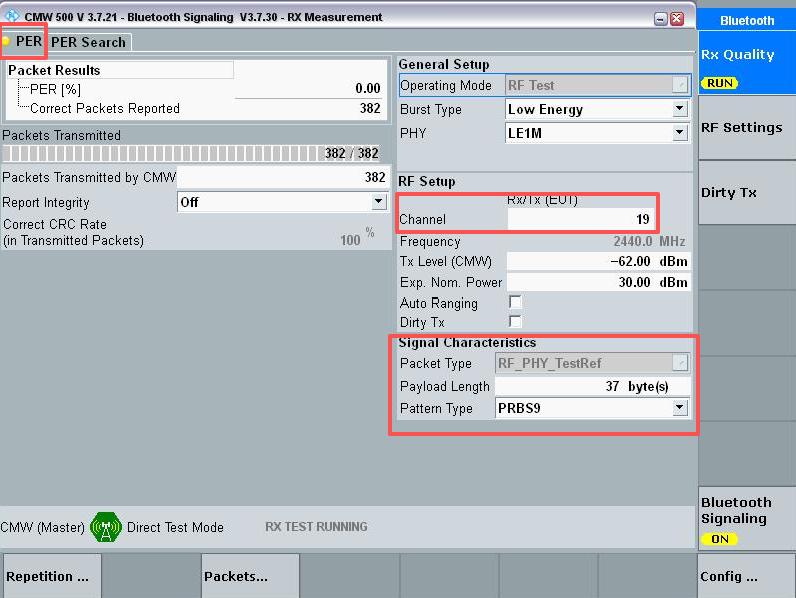Image resolution: width=796 pixels, height=598 pixels.
Task: Close the RX Measurement window
Action: [x=677, y=19]
